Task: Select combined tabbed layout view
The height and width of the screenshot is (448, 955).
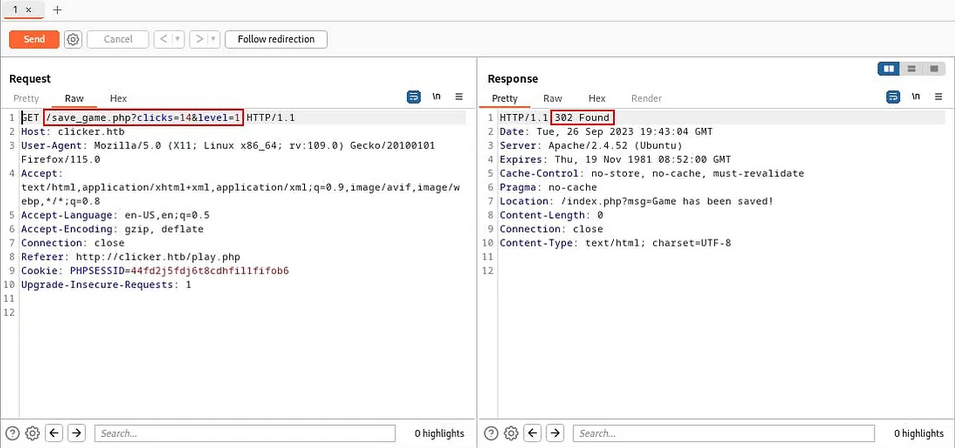Action: [x=934, y=69]
